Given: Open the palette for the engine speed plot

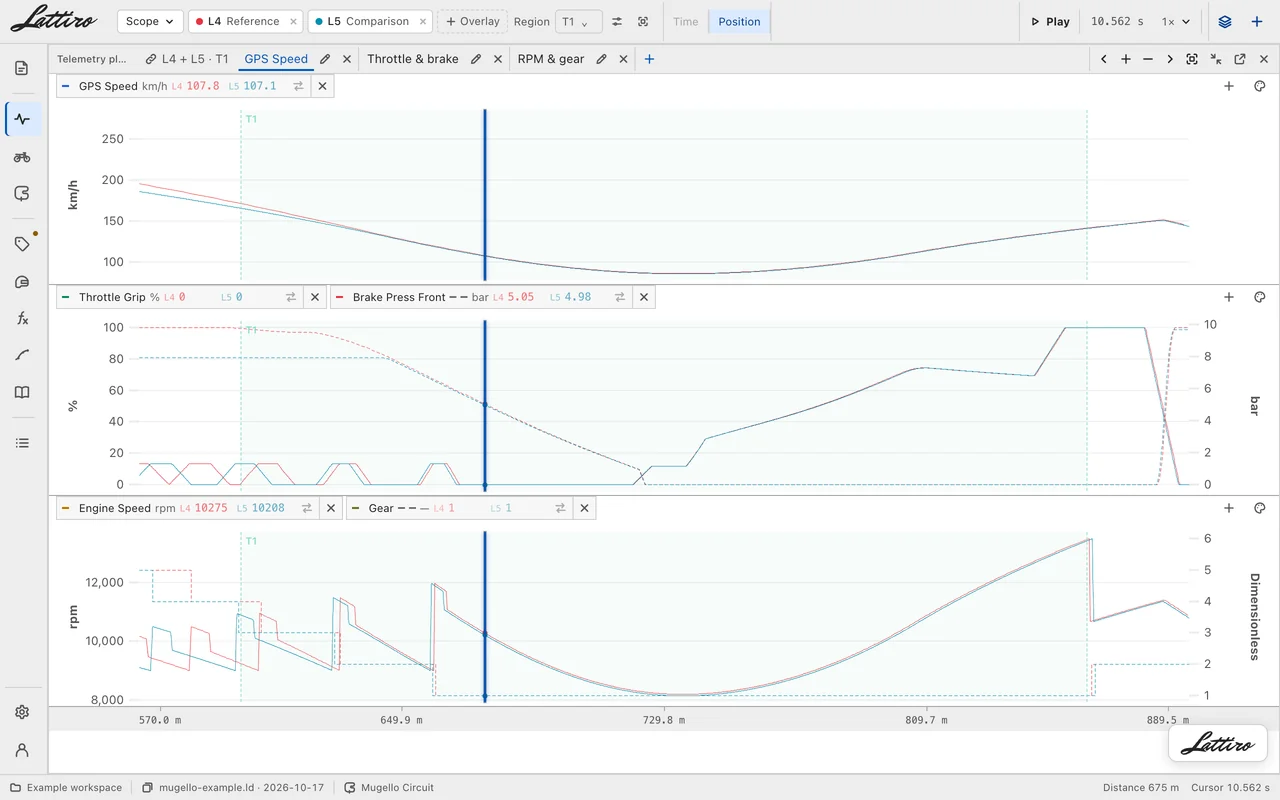Looking at the screenshot, I should click(x=1260, y=508).
